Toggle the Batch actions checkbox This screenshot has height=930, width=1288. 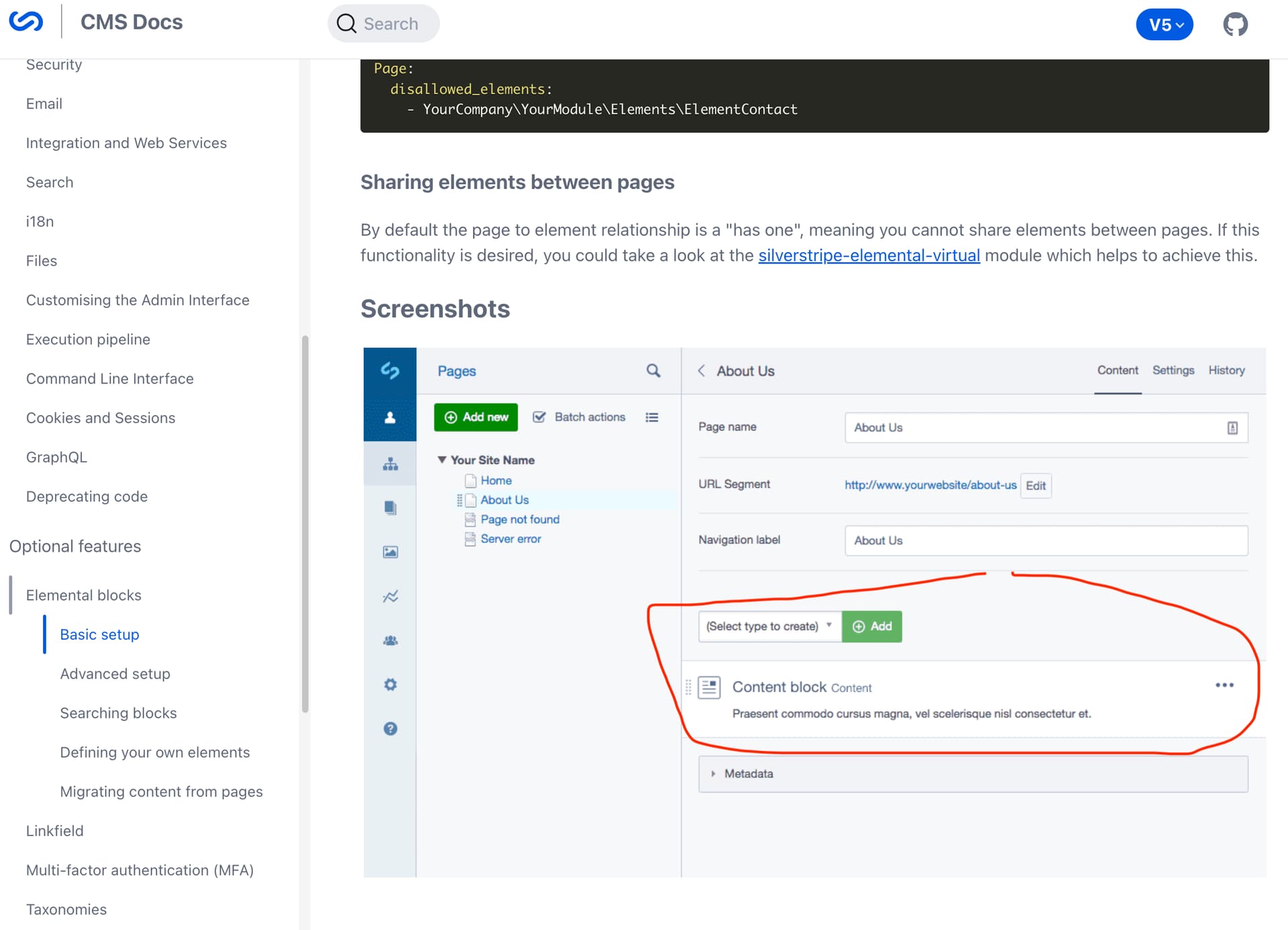(x=539, y=417)
